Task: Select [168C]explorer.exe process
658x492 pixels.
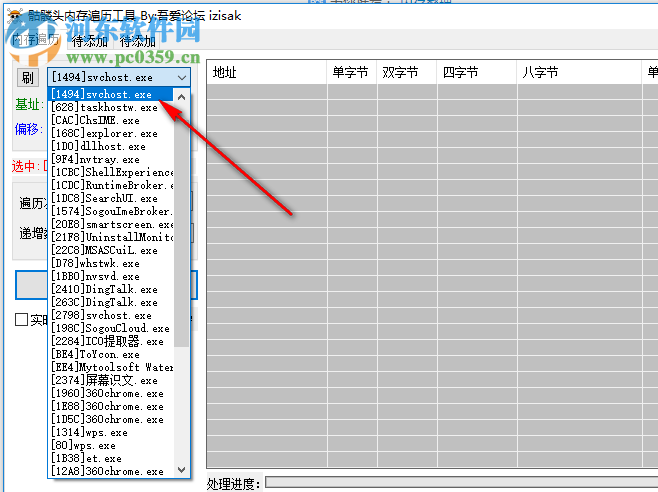Action: point(111,133)
